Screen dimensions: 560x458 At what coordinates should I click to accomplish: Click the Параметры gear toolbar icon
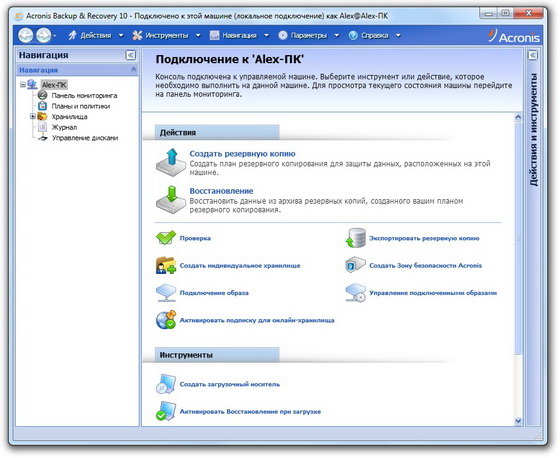pos(283,35)
